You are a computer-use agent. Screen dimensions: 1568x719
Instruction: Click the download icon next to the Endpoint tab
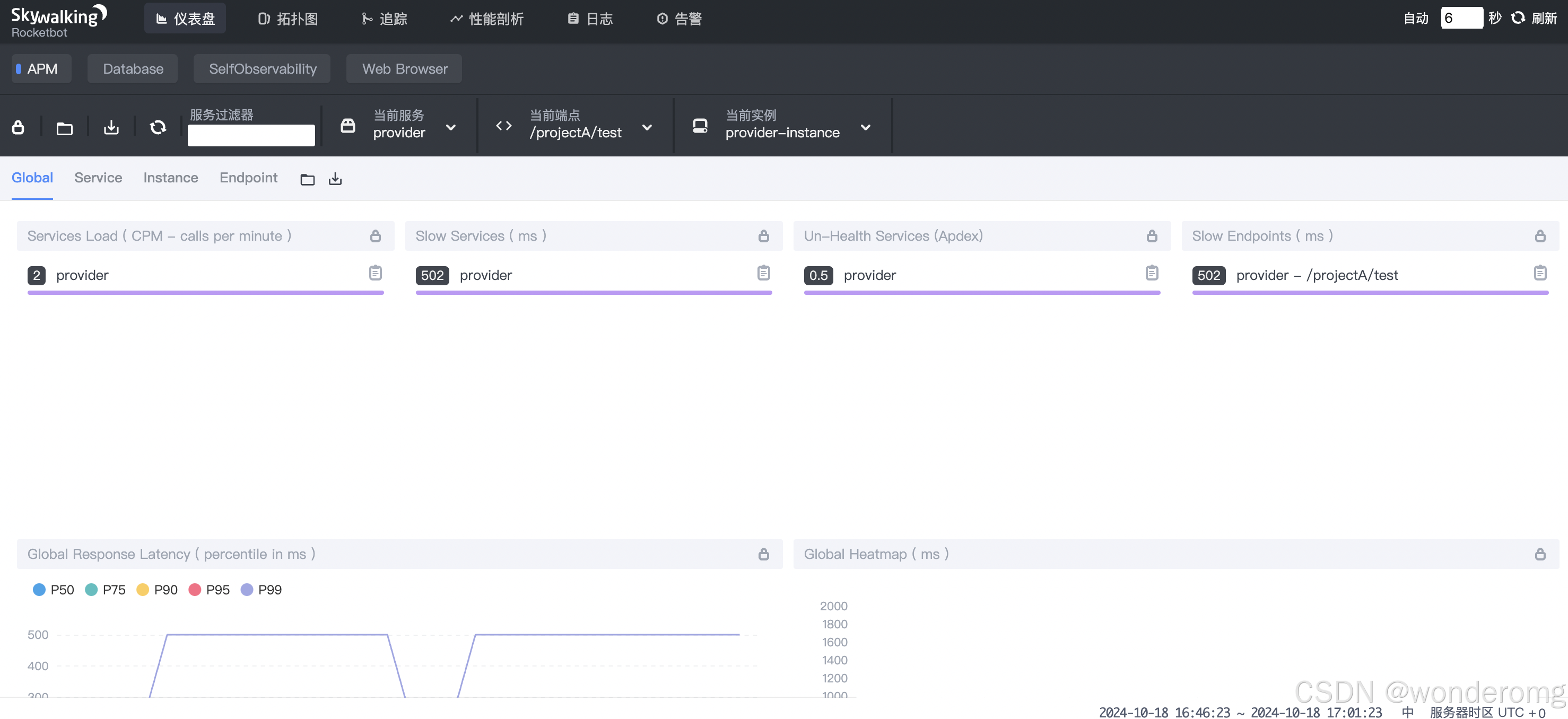point(335,179)
